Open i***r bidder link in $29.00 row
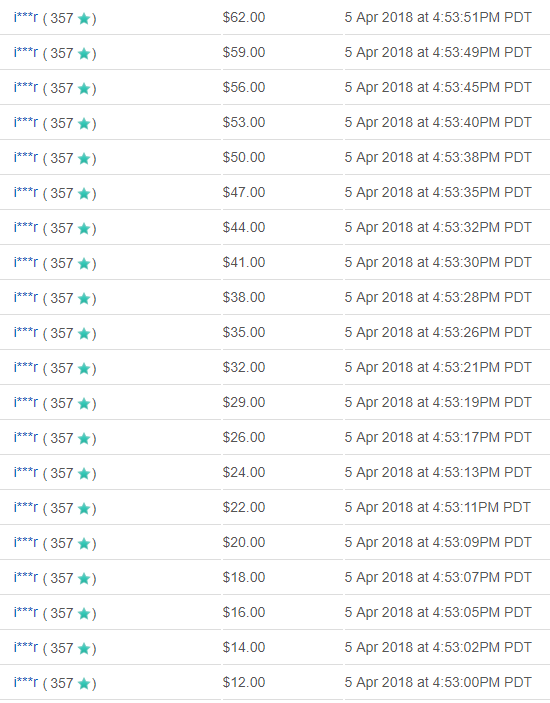 [x=26, y=402]
